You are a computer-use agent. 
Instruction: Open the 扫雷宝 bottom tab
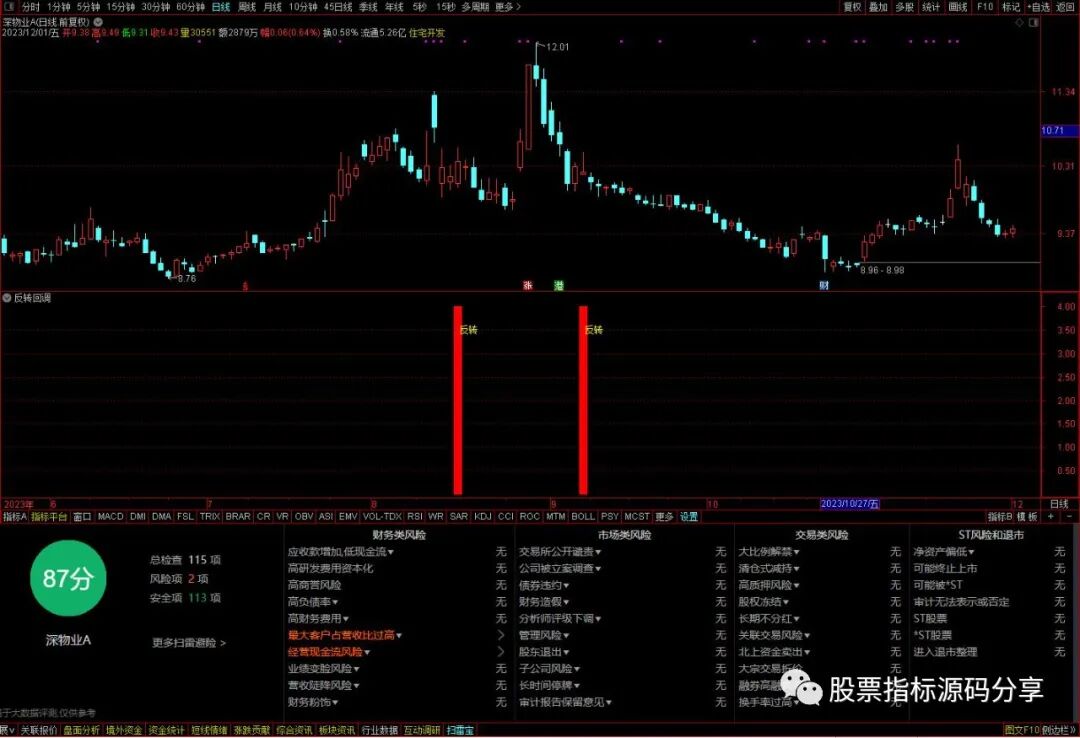coord(460,730)
